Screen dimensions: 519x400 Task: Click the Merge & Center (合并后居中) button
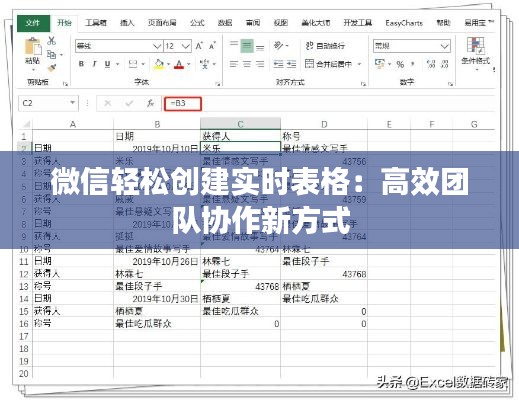pyautogui.click(x=329, y=64)
